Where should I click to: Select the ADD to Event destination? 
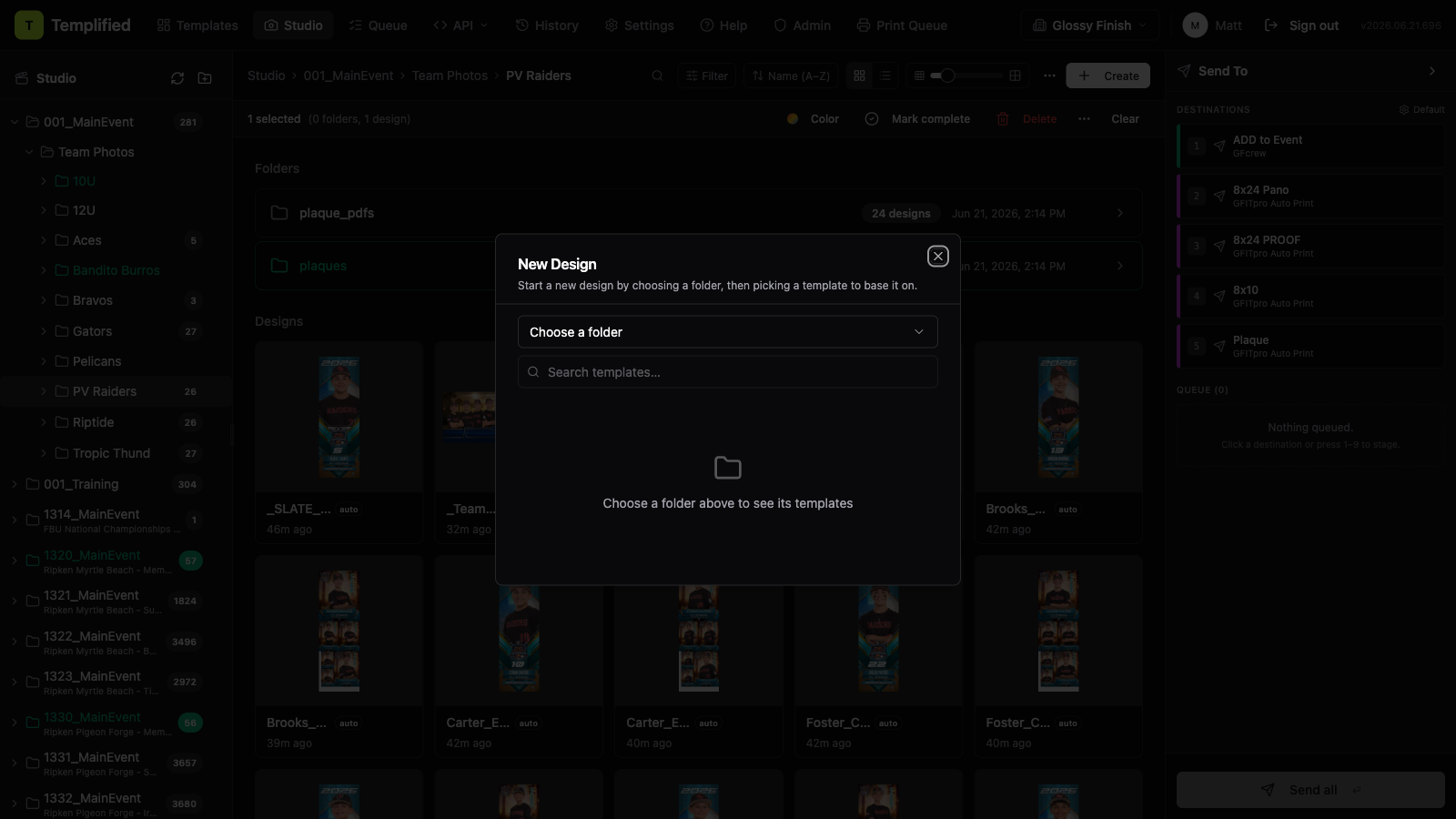click(1310, 146)
